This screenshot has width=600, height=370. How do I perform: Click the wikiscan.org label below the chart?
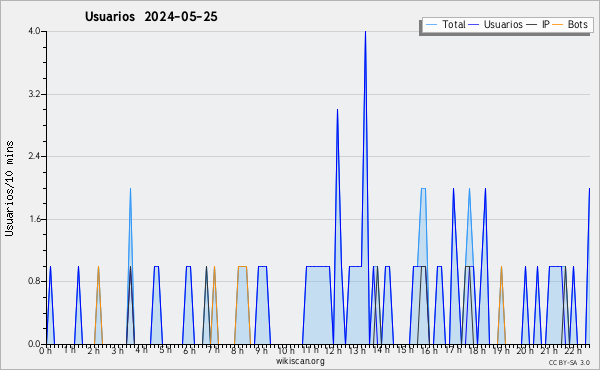(x=300, y=361)
